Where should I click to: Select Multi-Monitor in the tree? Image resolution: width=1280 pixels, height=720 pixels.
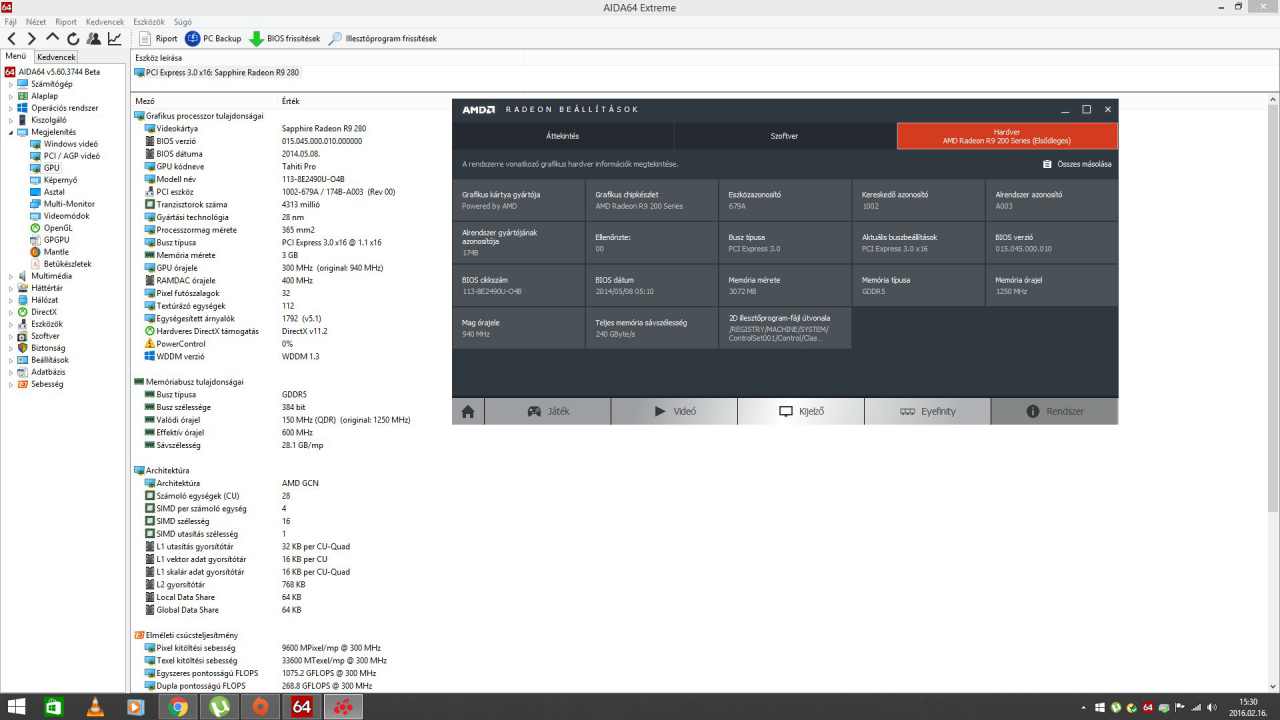coord(69,204)
